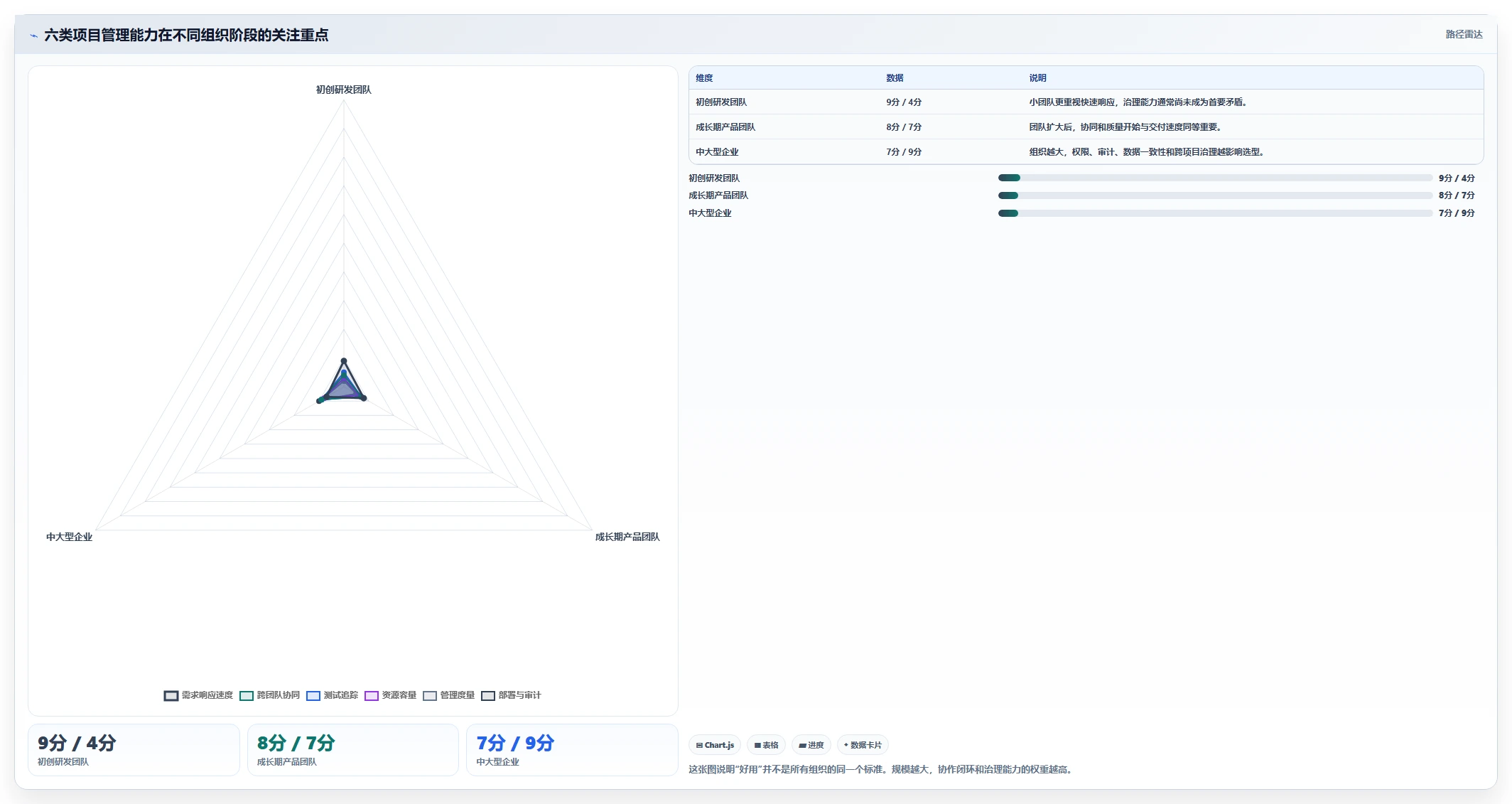Click the footer note 这张图说明"好用"并不是
The image size is (1512, 804).
(880, 769)
